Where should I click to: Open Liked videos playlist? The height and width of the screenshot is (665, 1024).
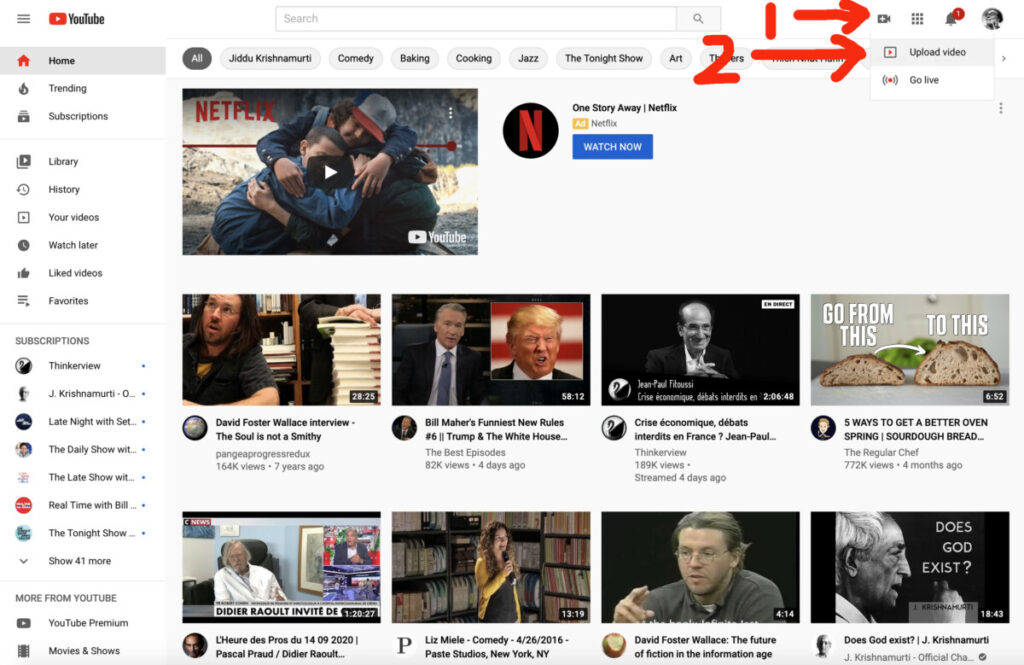coord(83,273)
